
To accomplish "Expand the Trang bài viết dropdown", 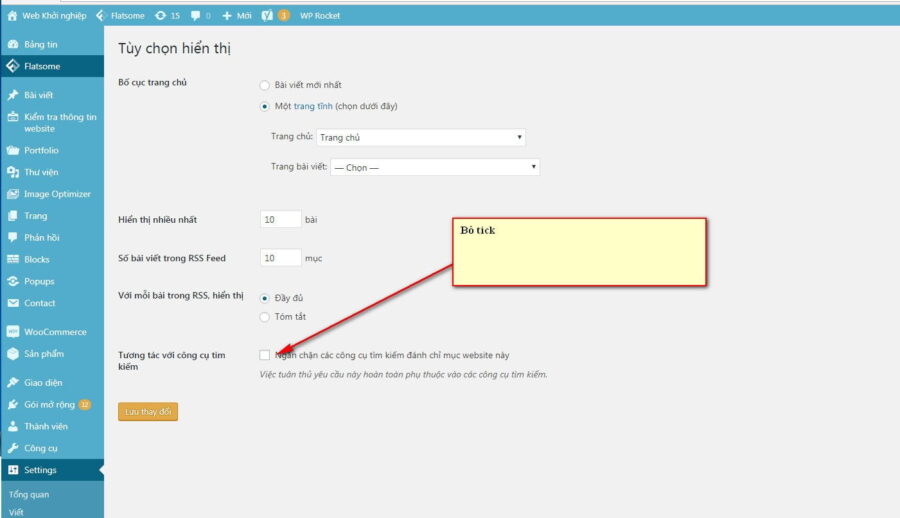I will tap(435, 167).
